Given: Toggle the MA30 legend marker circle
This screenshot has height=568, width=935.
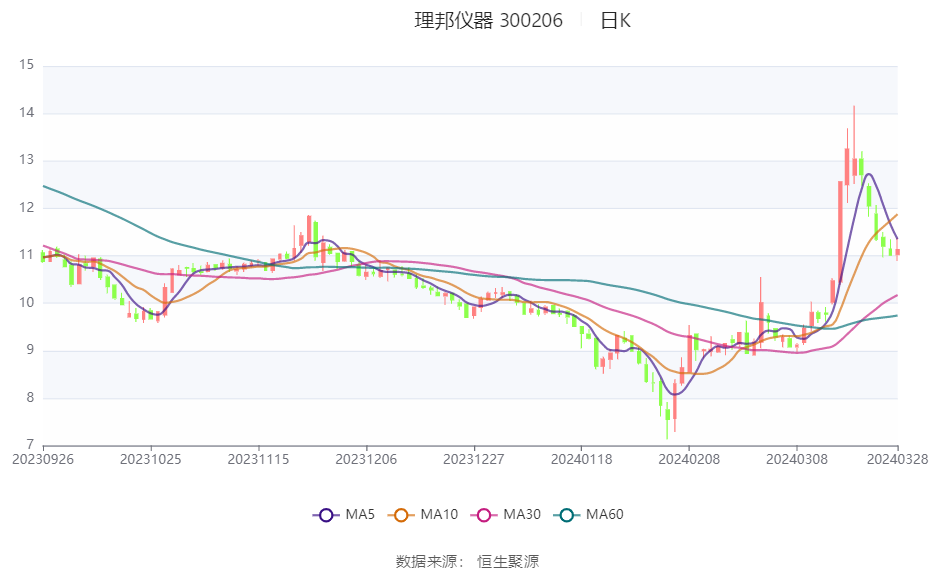Looking at the screenshot, I should (x=484, y=515).
